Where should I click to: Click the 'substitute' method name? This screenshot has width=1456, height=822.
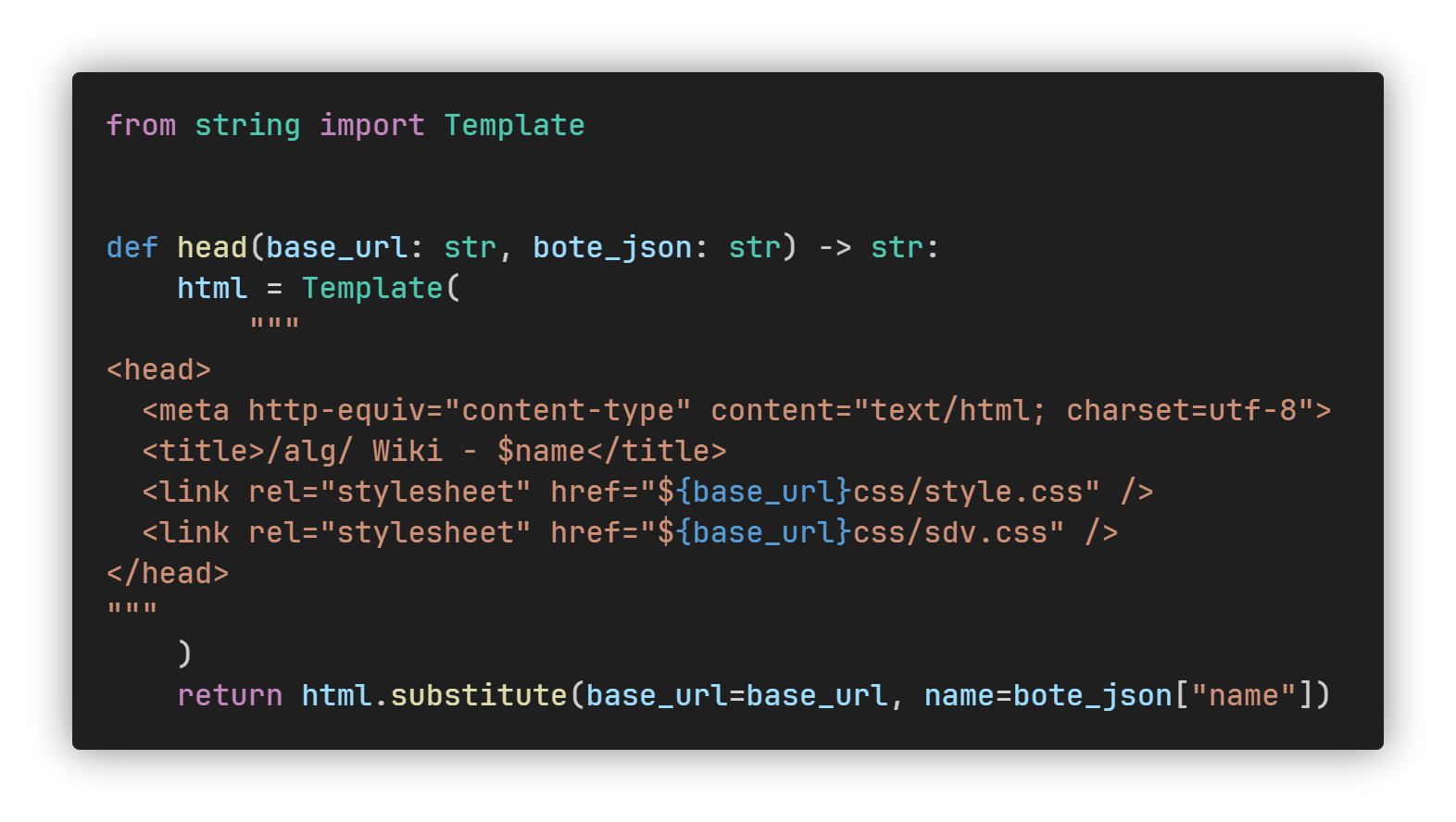click(478, 695)
